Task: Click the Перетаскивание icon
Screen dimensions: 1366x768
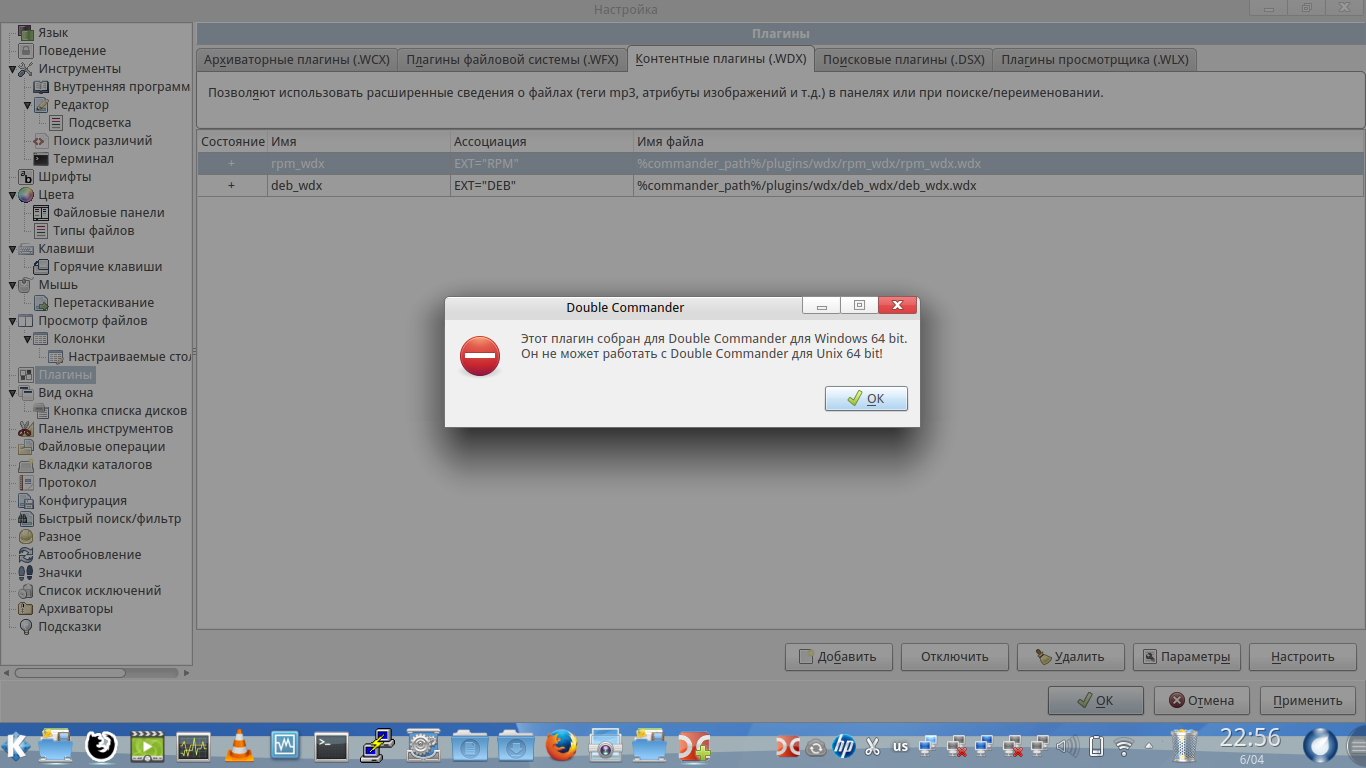Action: pos(41,303)
